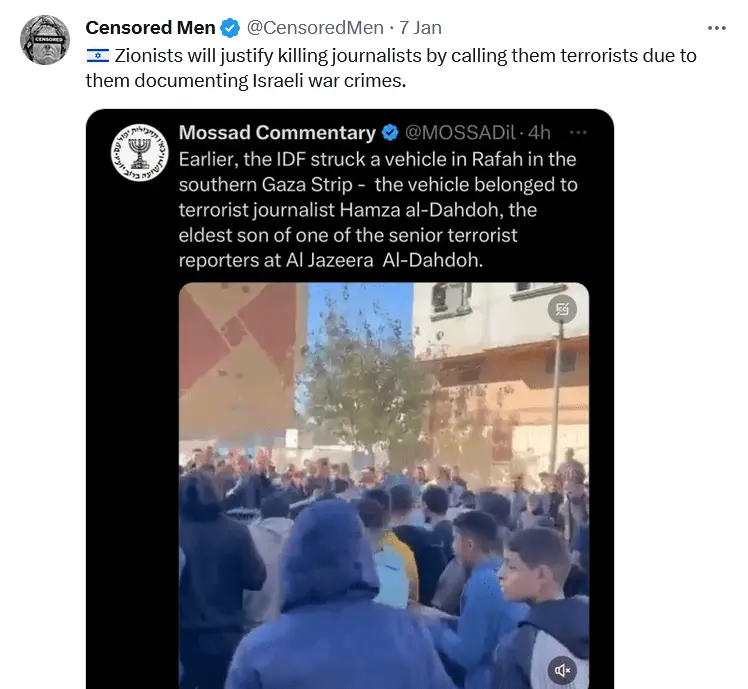Screen dimensions: 748x689
Task: Expand quoted tweet three-dot menu
Action: (x=578, y=132)
